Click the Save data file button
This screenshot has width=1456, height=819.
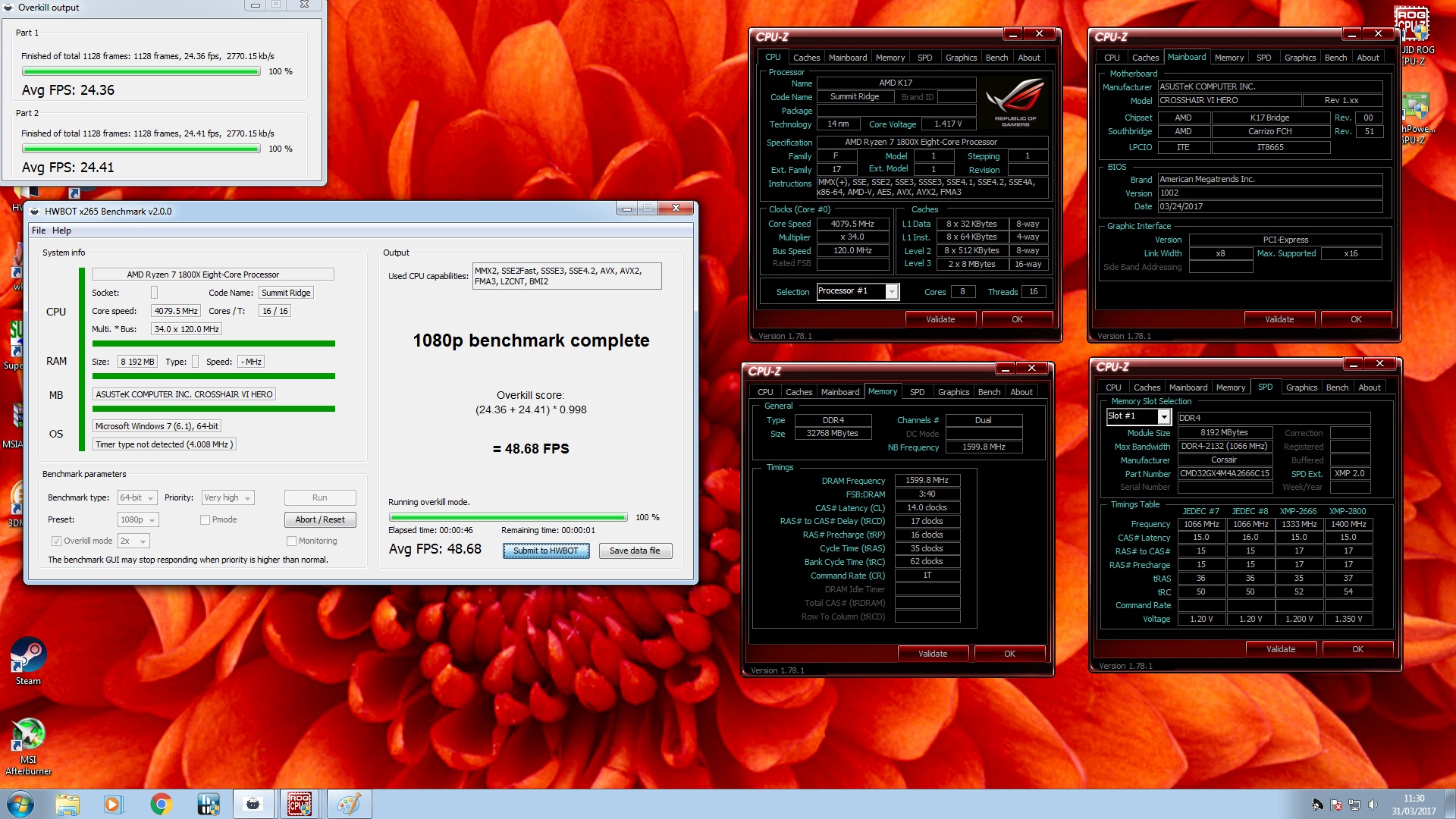[635, 551]
